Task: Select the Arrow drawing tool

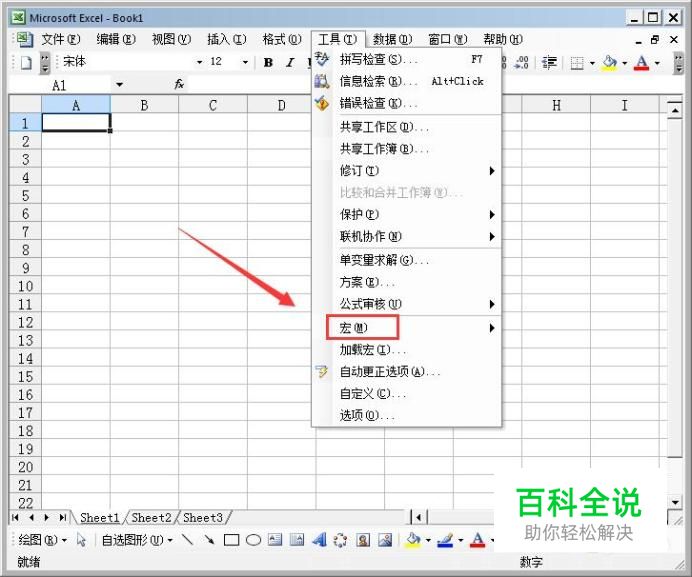Action: click(x=209, y=540)
